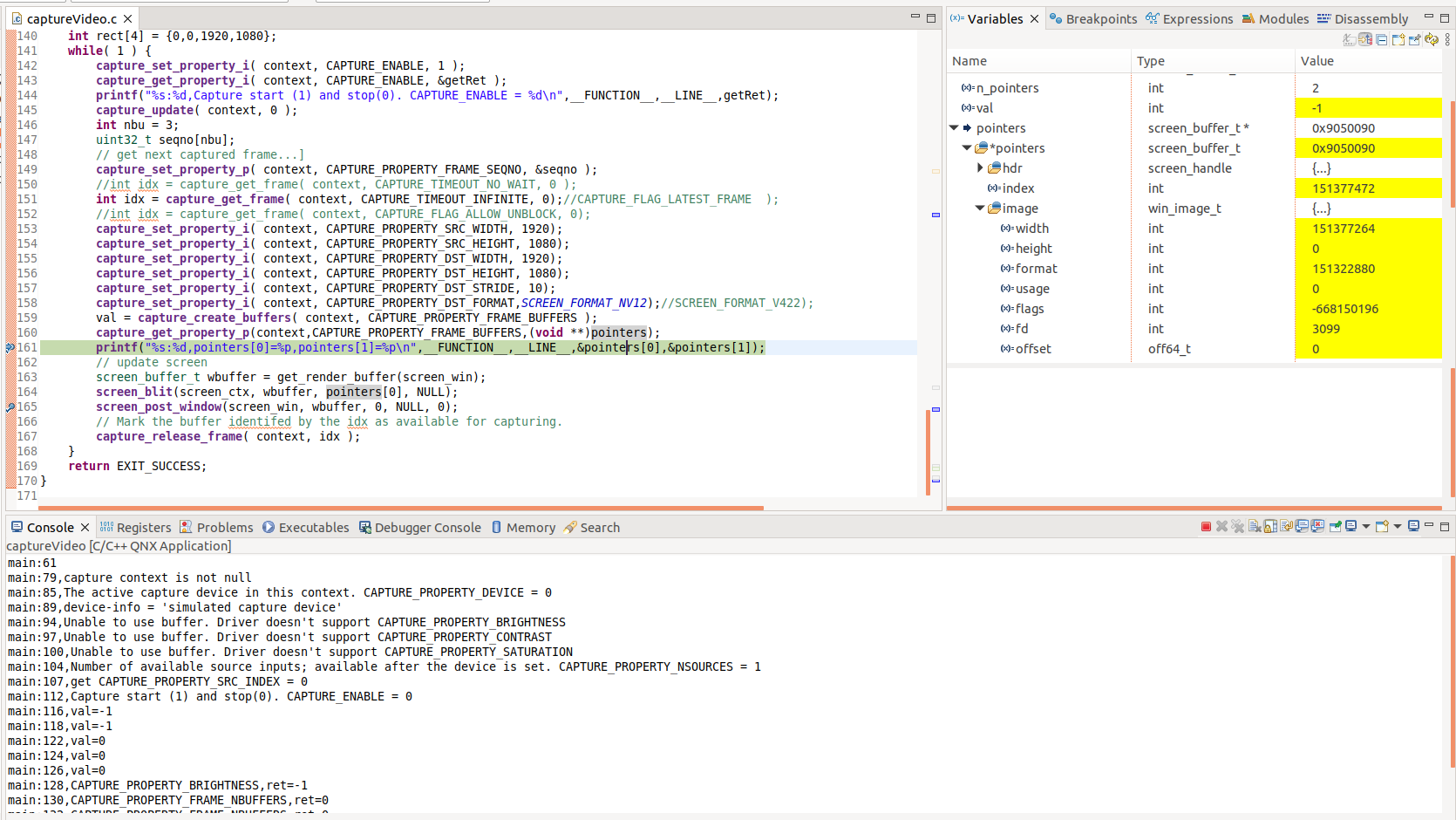Toggle Word Wrap in Console toolbar

pyautogui.click(x=1286, y=527)
